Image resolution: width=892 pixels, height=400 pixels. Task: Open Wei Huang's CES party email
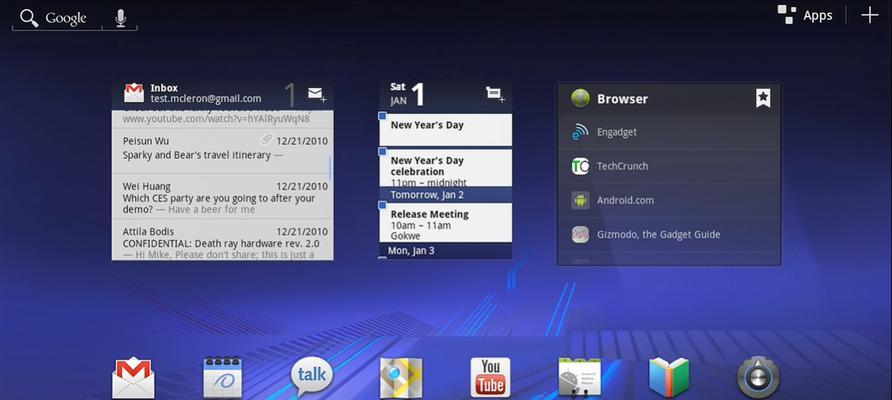[222, 196]
